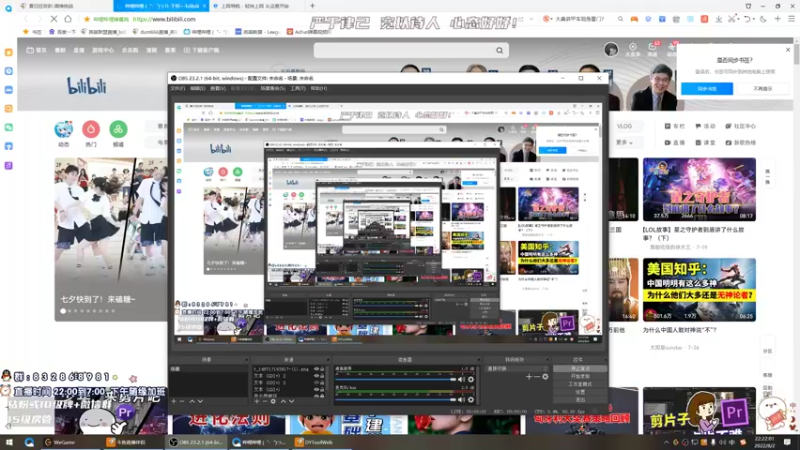Open browser downloads icon
The width and height of the screenshot is (800, 450).
(x=718, y=19)
